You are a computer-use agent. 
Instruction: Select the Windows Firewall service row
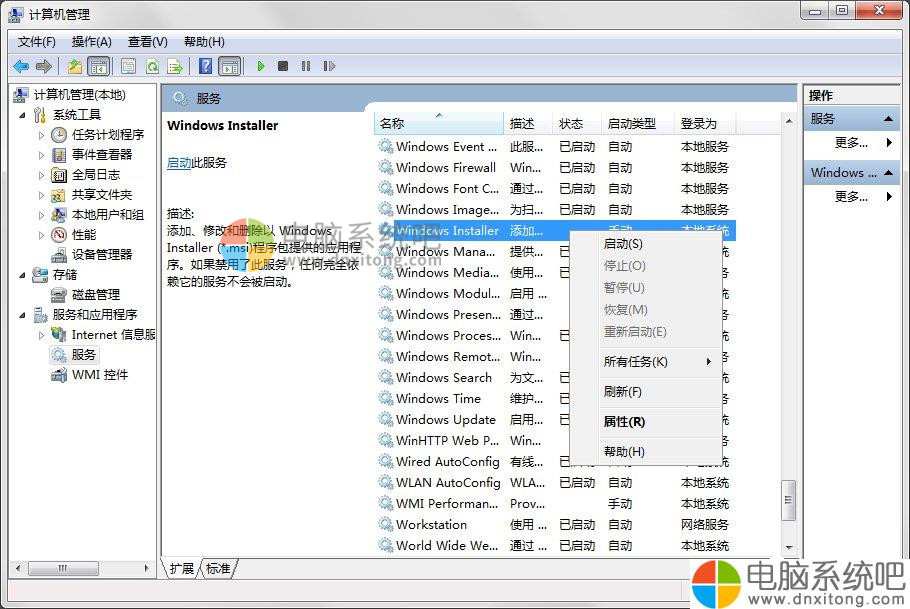point(555,168)
